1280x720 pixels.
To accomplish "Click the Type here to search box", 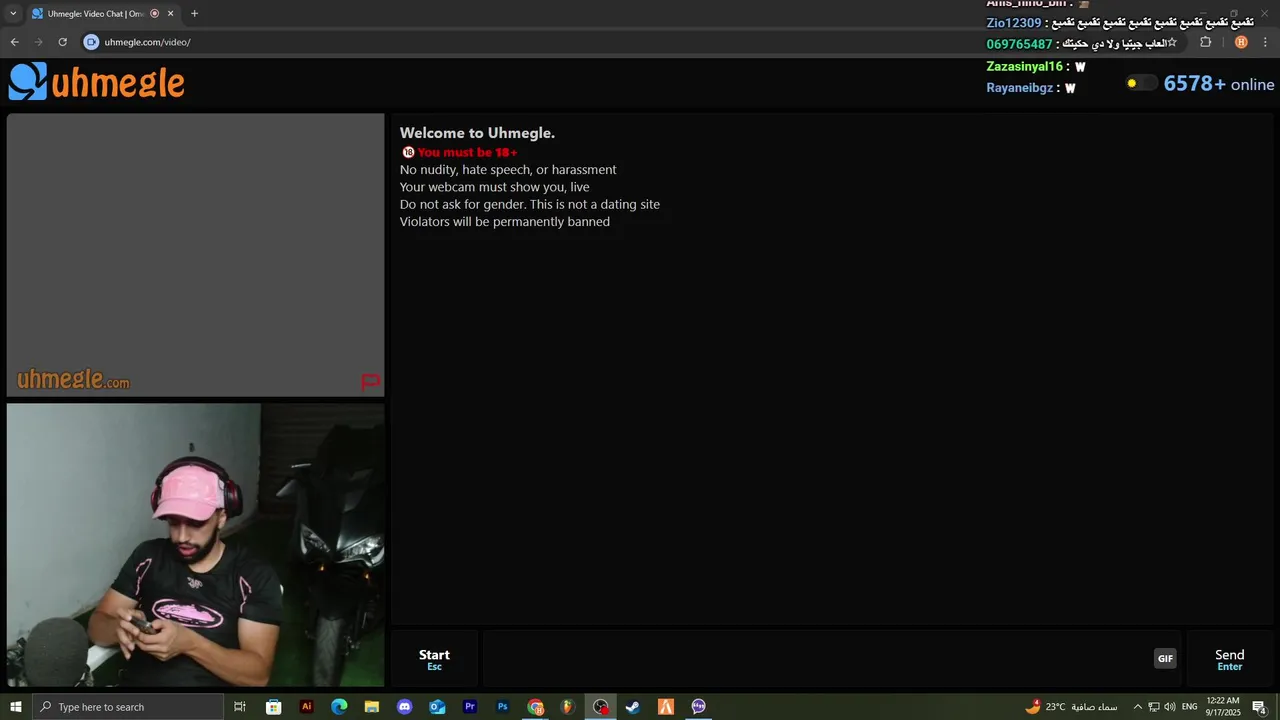I will click(x=127, y=707).
